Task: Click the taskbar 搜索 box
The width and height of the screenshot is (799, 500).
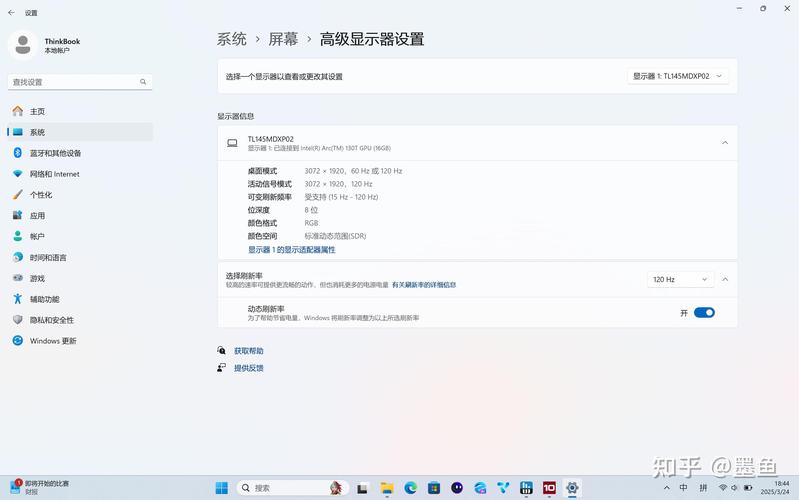Action: pyautogui.click(x=292, y=488)
